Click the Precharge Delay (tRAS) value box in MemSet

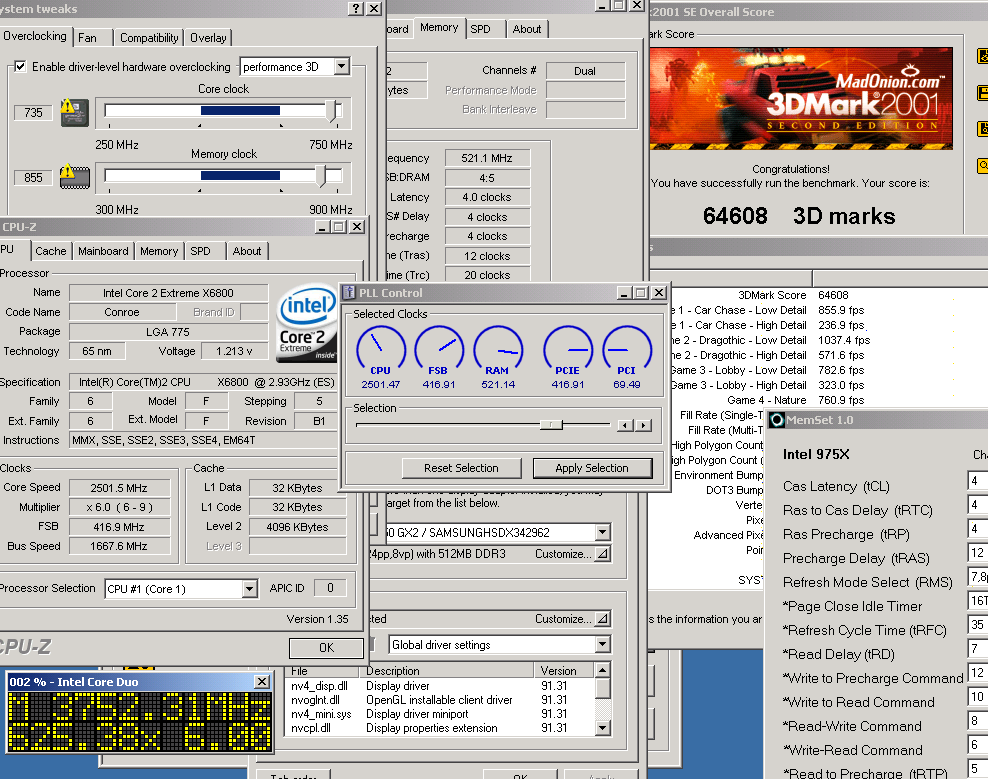coord(978,553)
